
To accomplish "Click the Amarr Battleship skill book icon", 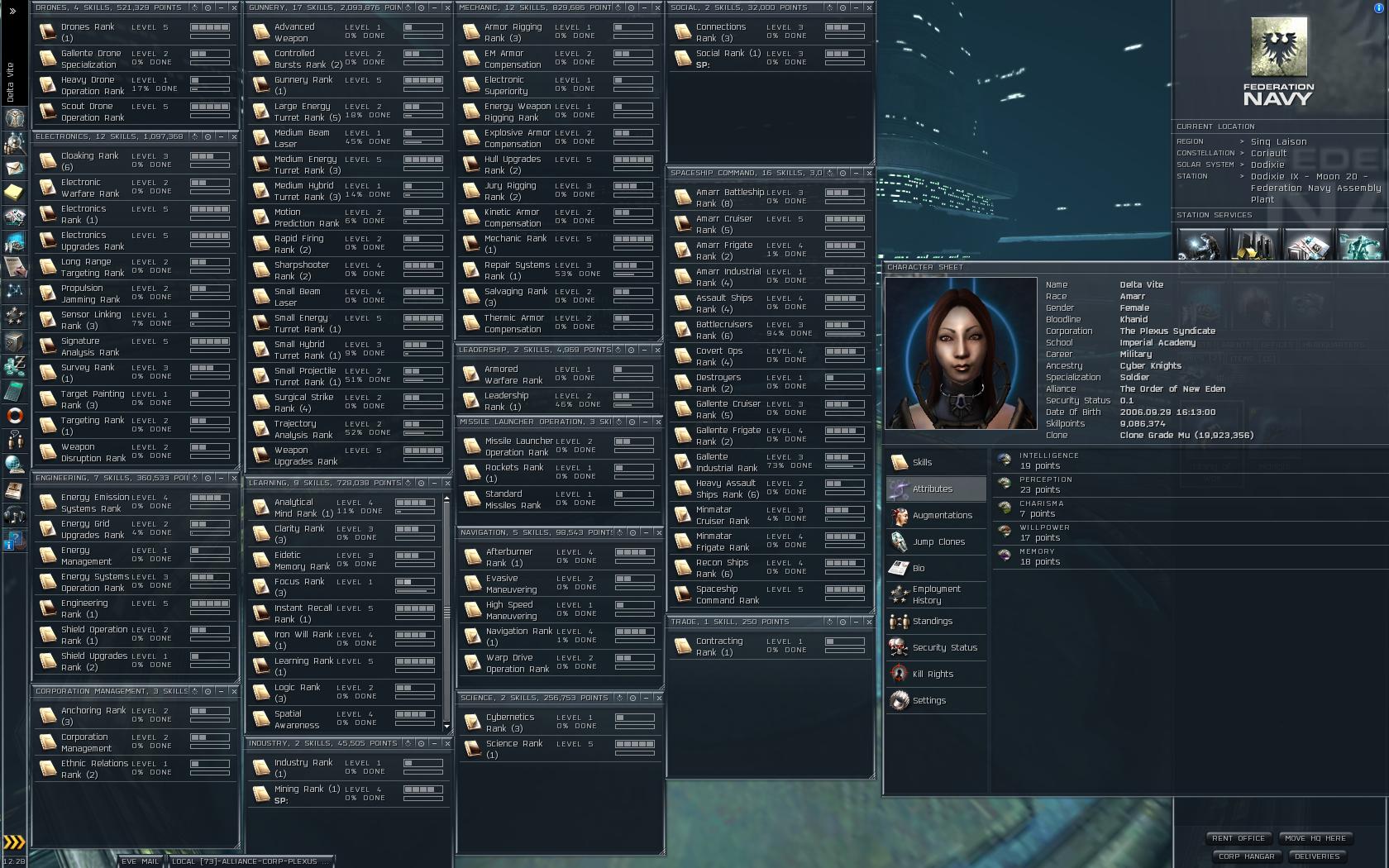I will tap(683, 198).
